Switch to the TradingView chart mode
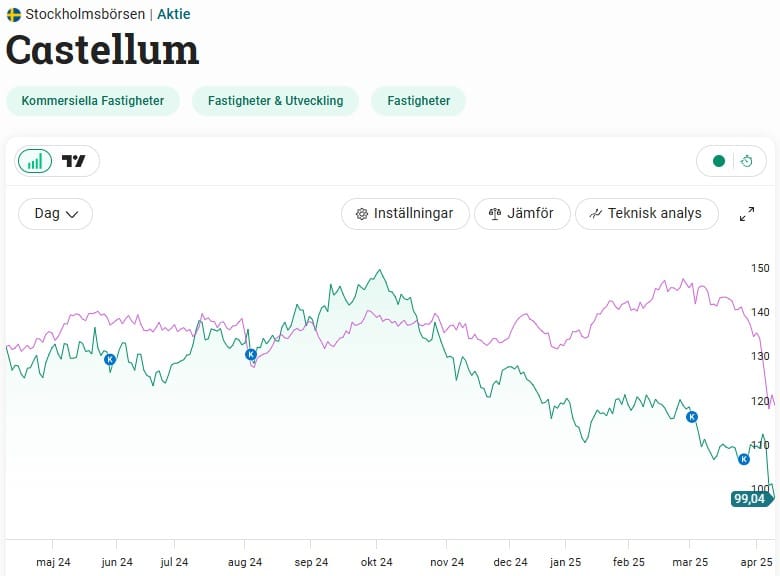780x576 pixels. pos(74,161)
